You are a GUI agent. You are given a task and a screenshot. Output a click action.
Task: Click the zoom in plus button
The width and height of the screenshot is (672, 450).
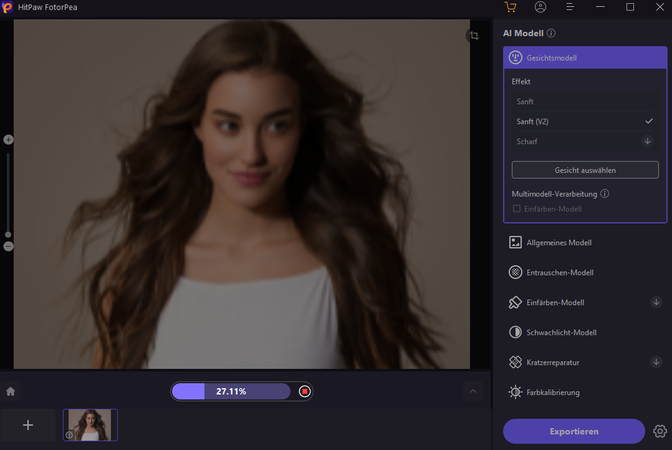(8, 140)
